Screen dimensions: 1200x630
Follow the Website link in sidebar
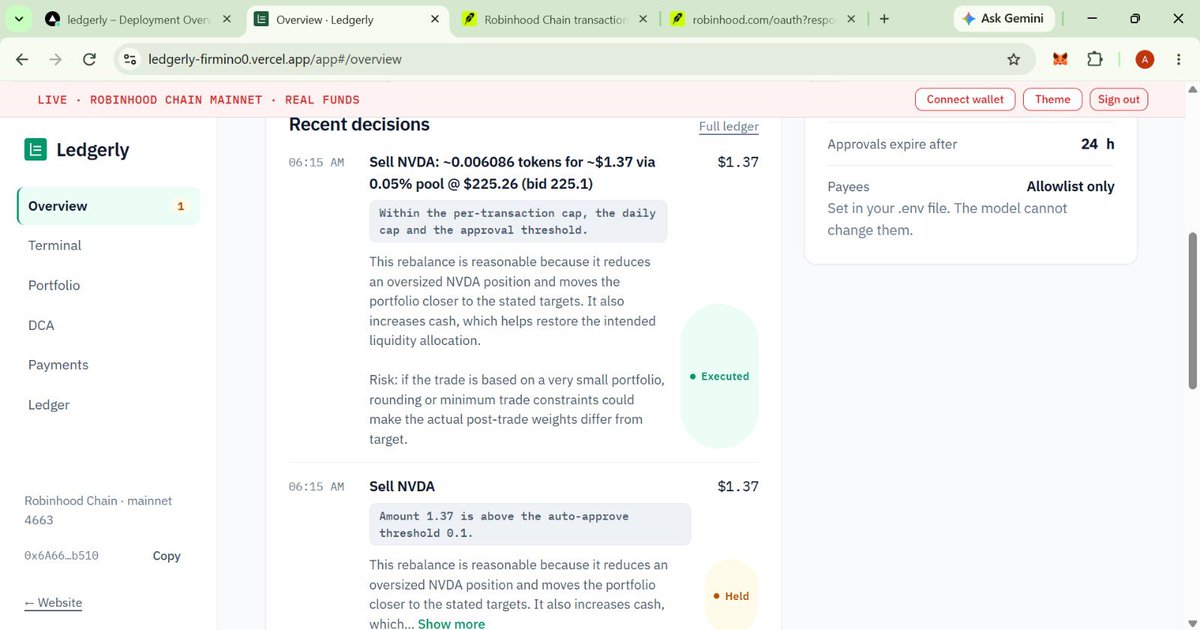point(53,603)
